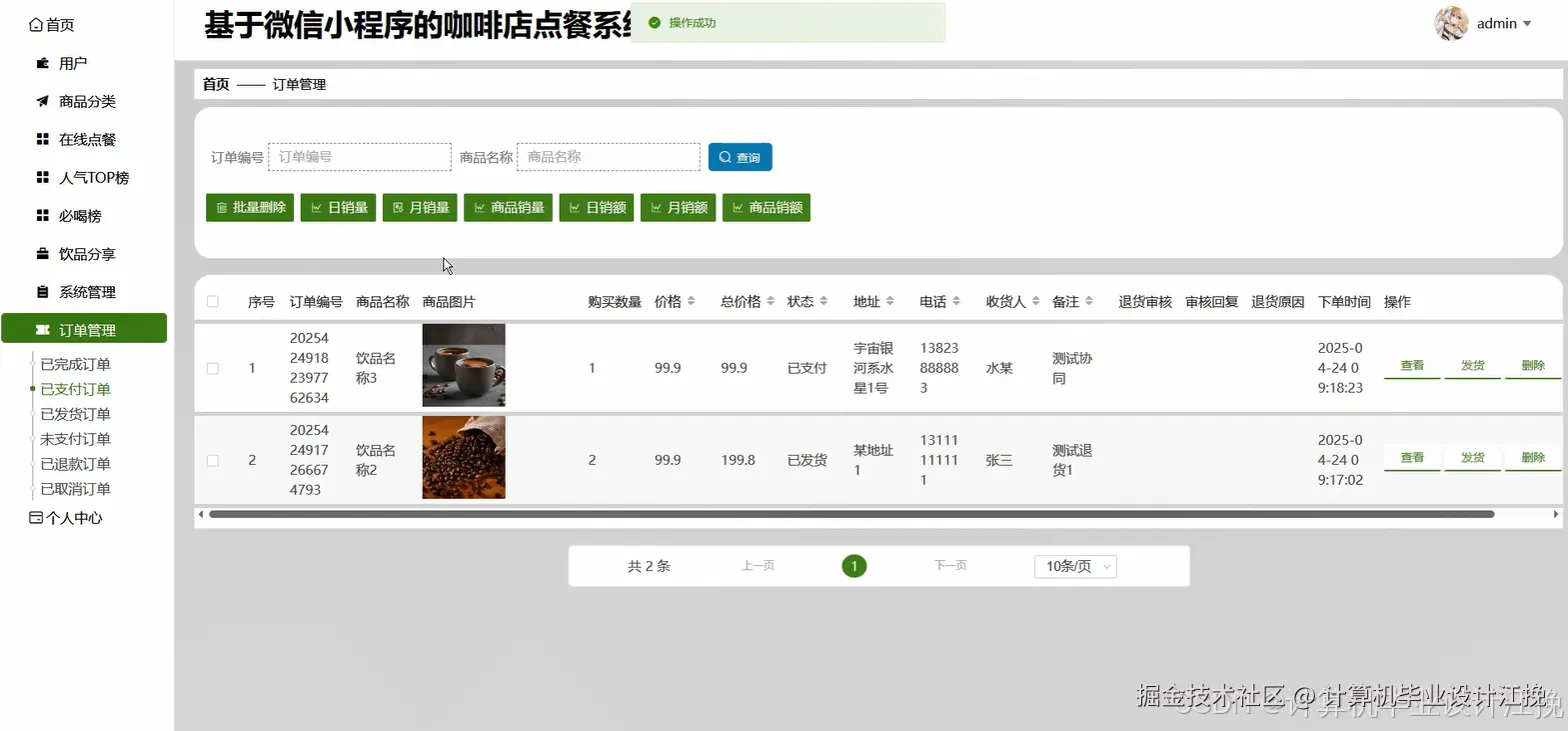Click the 张三 recipient cell
Screen dimensions: 1568x731
coord(999,460)
